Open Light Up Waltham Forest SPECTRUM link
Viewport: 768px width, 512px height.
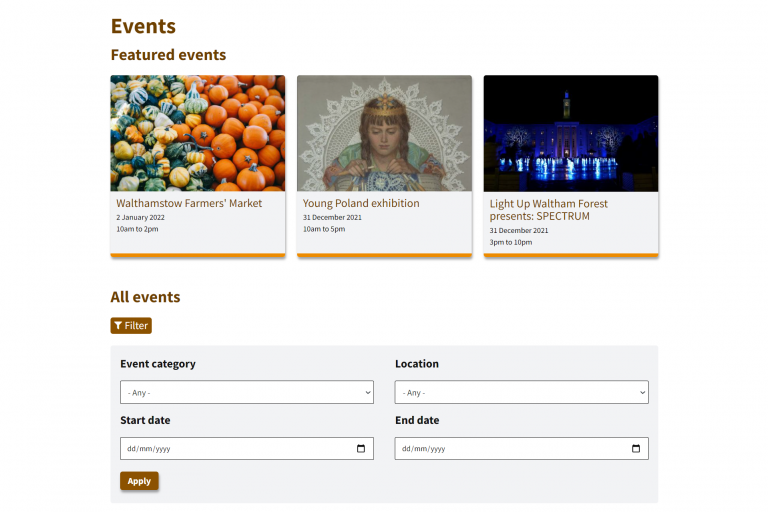click(548, 210)
